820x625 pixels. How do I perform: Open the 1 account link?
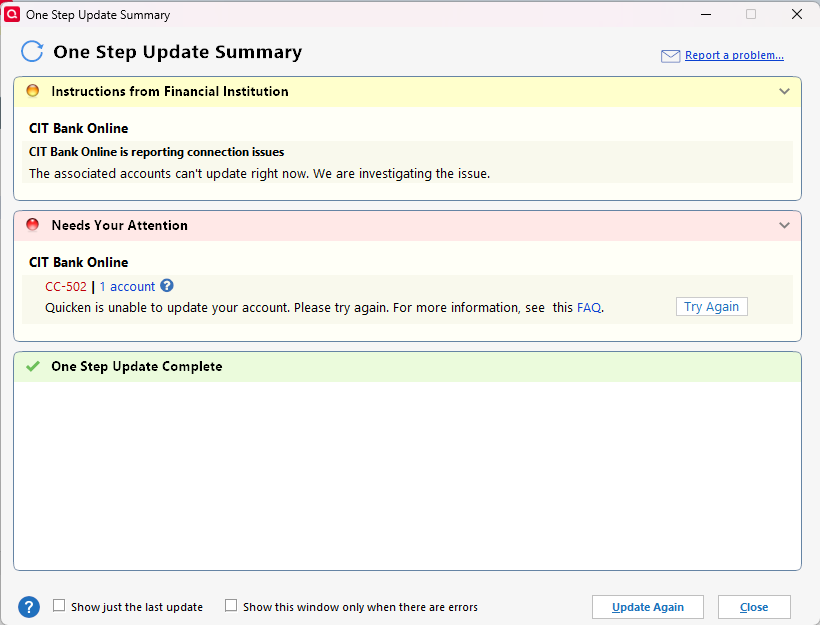127,287
